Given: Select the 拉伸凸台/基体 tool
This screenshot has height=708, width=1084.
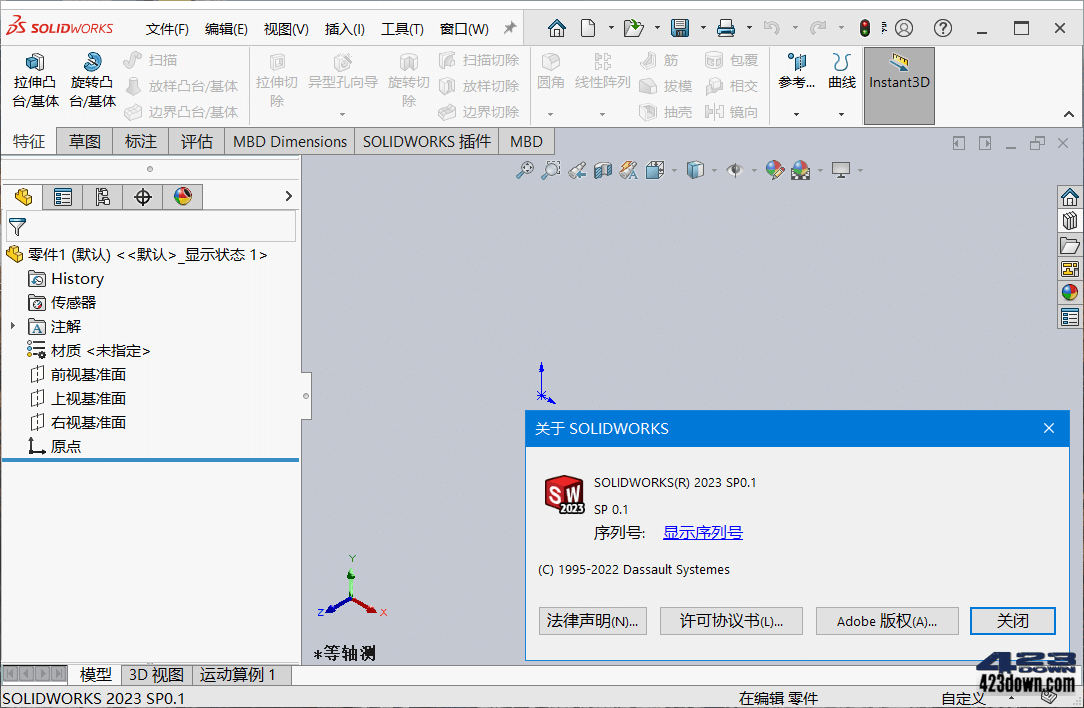Looking at the screenshot, I should [x=35, y=80].
